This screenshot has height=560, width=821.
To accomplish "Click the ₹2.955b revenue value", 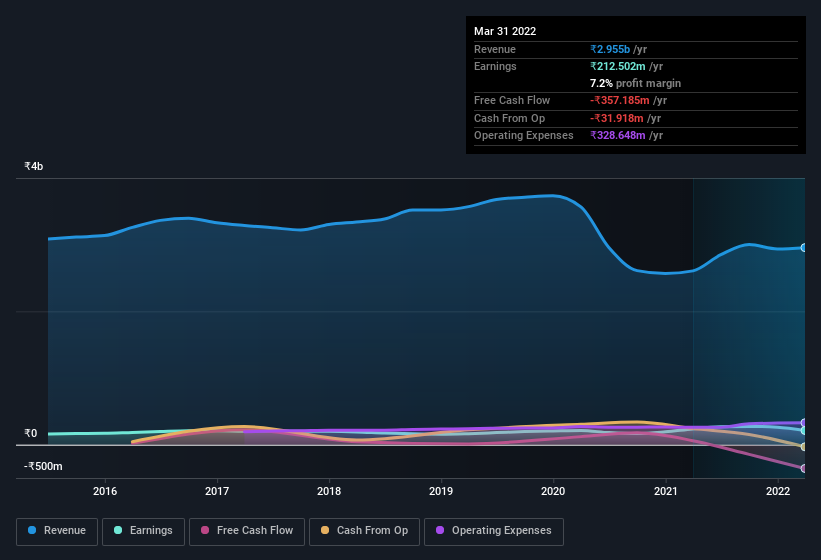I will [610, 49].
